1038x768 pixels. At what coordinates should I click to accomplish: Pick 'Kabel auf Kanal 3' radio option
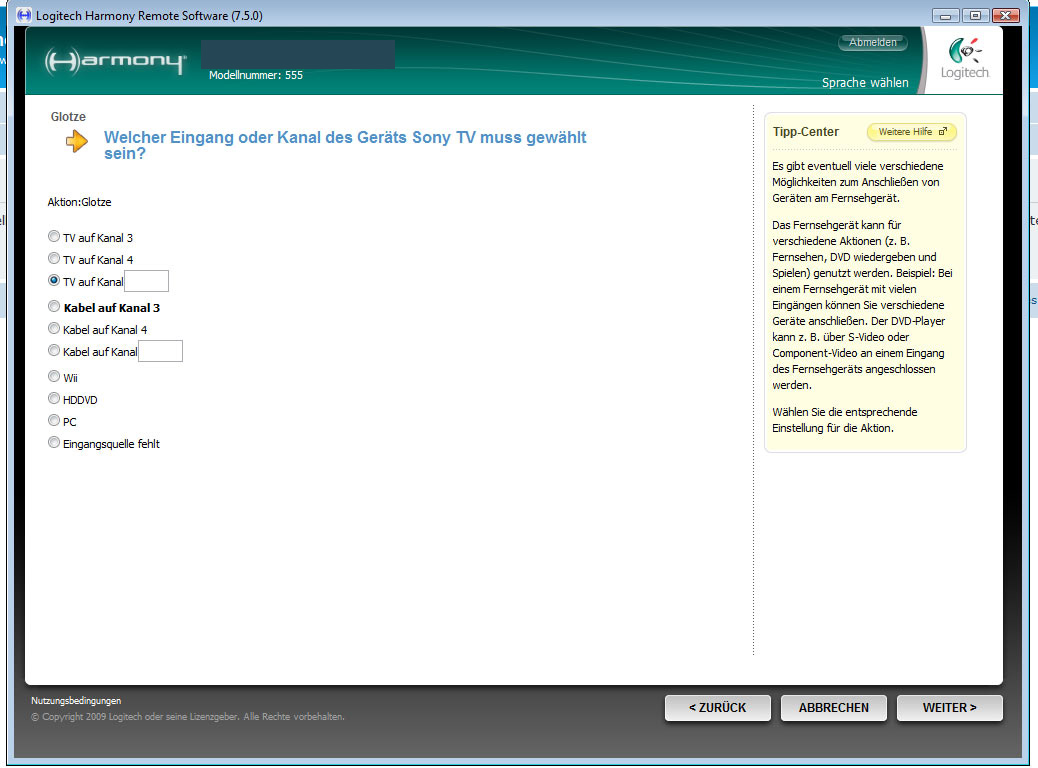54,307
